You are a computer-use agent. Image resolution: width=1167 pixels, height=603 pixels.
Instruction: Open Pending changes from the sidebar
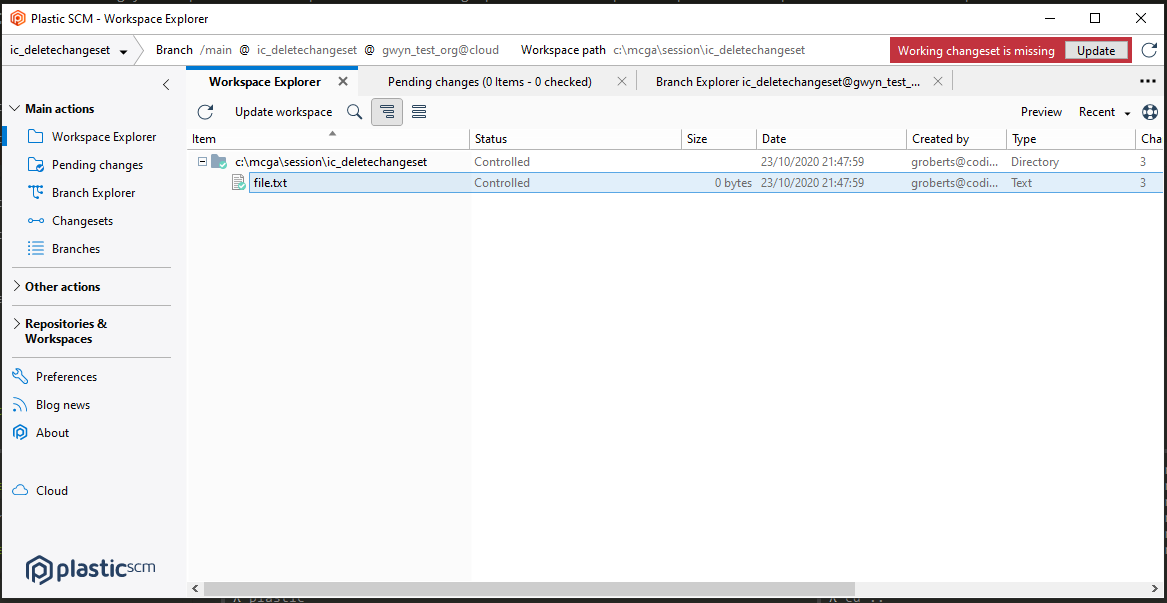click(35, 164)
